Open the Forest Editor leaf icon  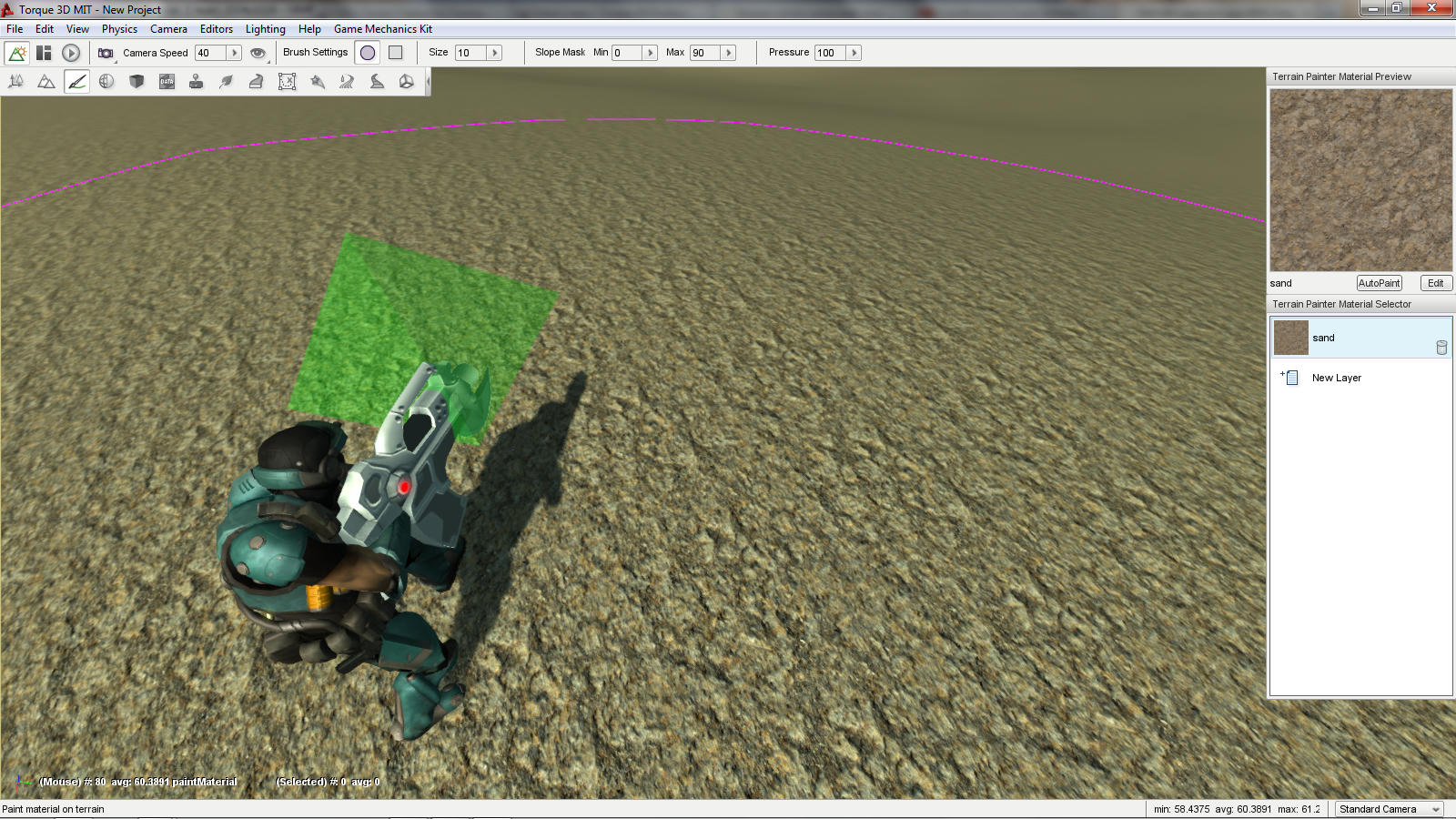[227, 82]
